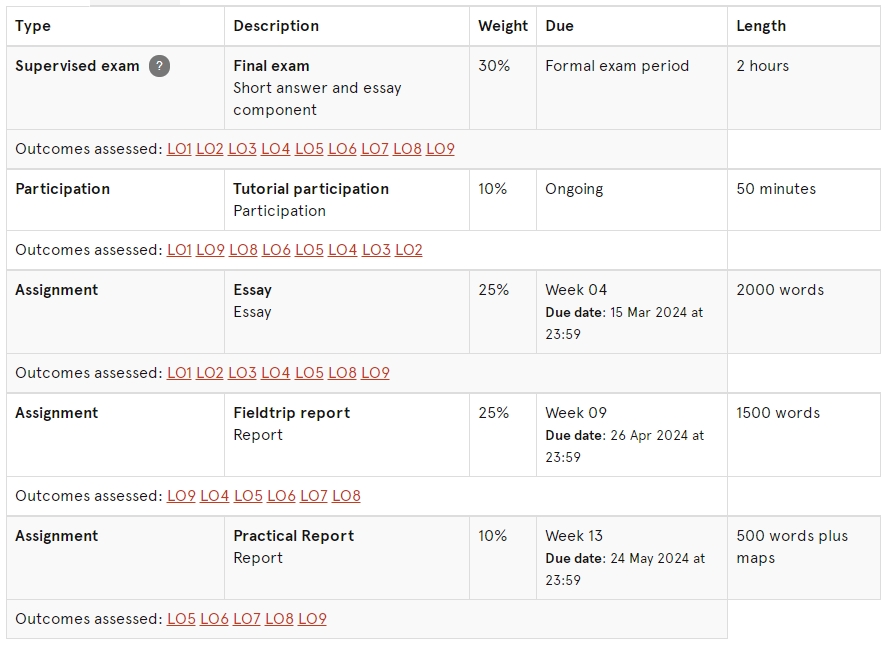The height and width of the screenshot is (645, 885).
Task: Select LO7 in Fieldtrip report outcomes
Action: (314, 496)
